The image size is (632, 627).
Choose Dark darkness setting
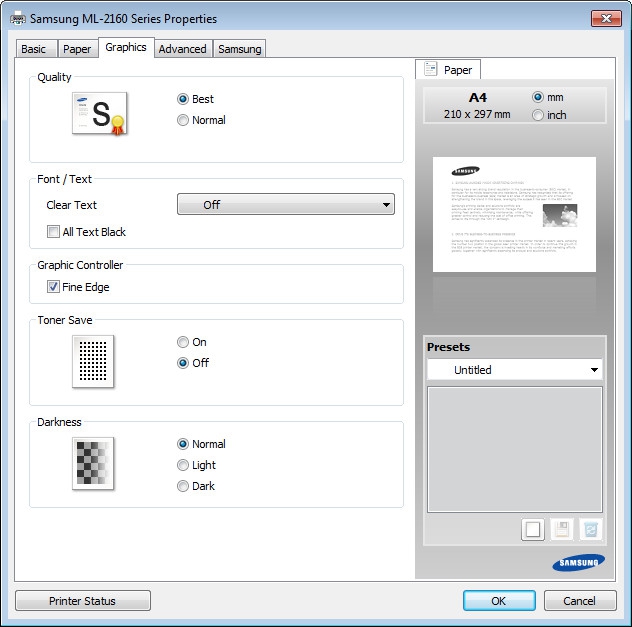(x=183, y=486)
